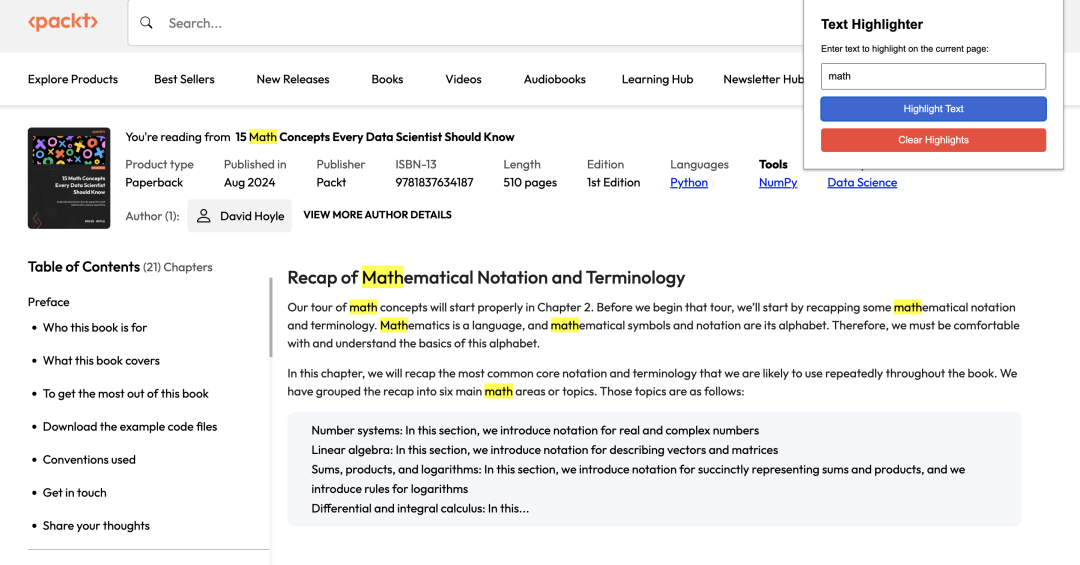Open the Videos menu item
1080x565 pixels.
tap(464, 79)
